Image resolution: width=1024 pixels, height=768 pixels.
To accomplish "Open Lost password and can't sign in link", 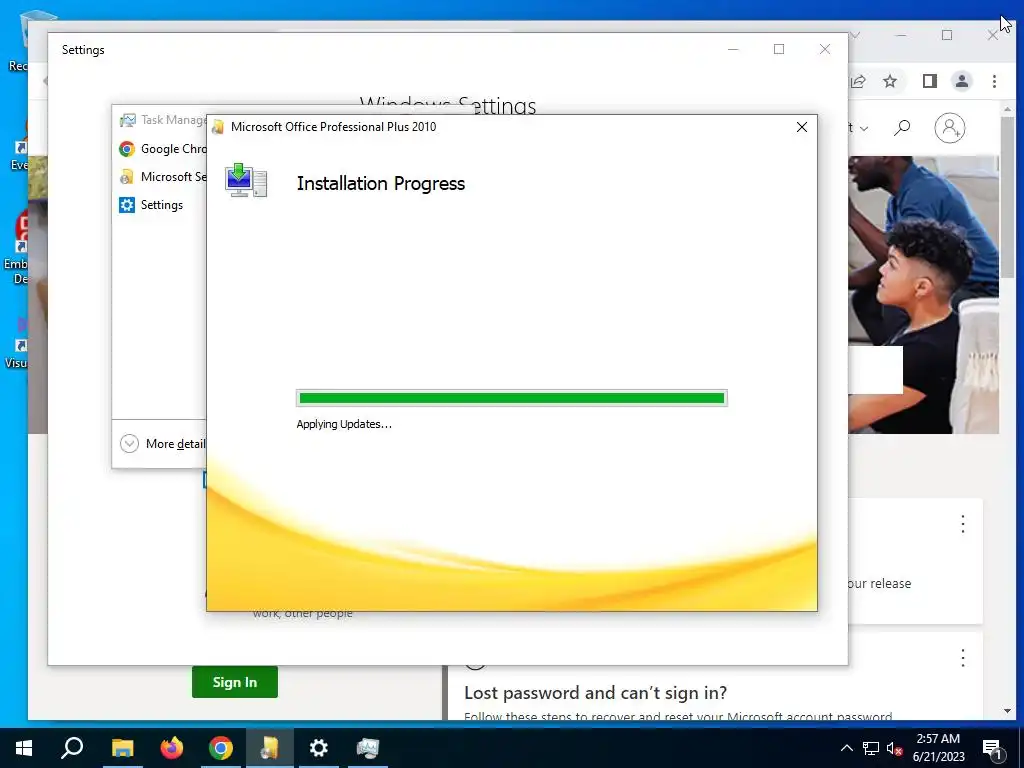I will coord(595,692).
